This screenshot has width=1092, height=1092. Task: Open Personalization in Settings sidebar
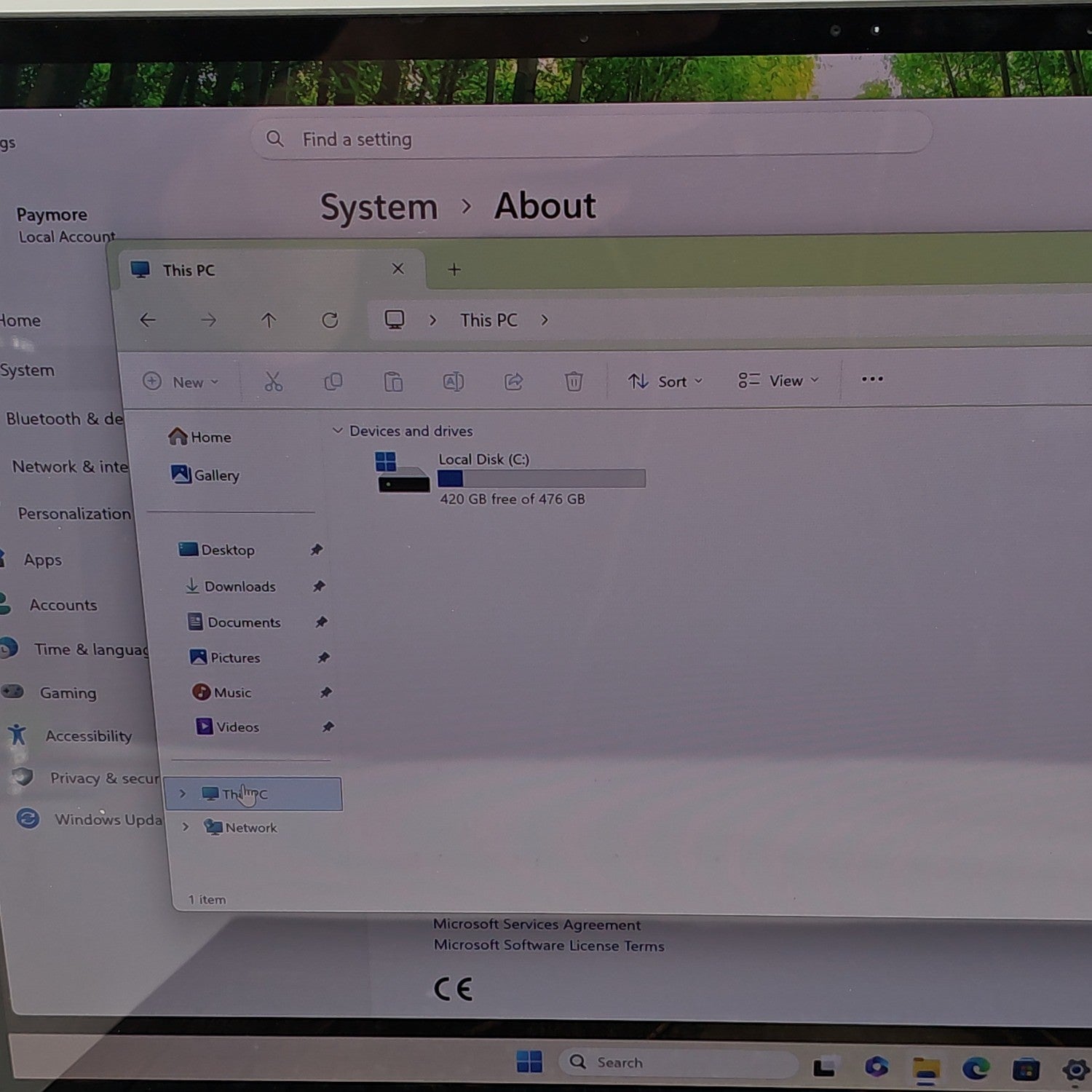coord(74,513)
